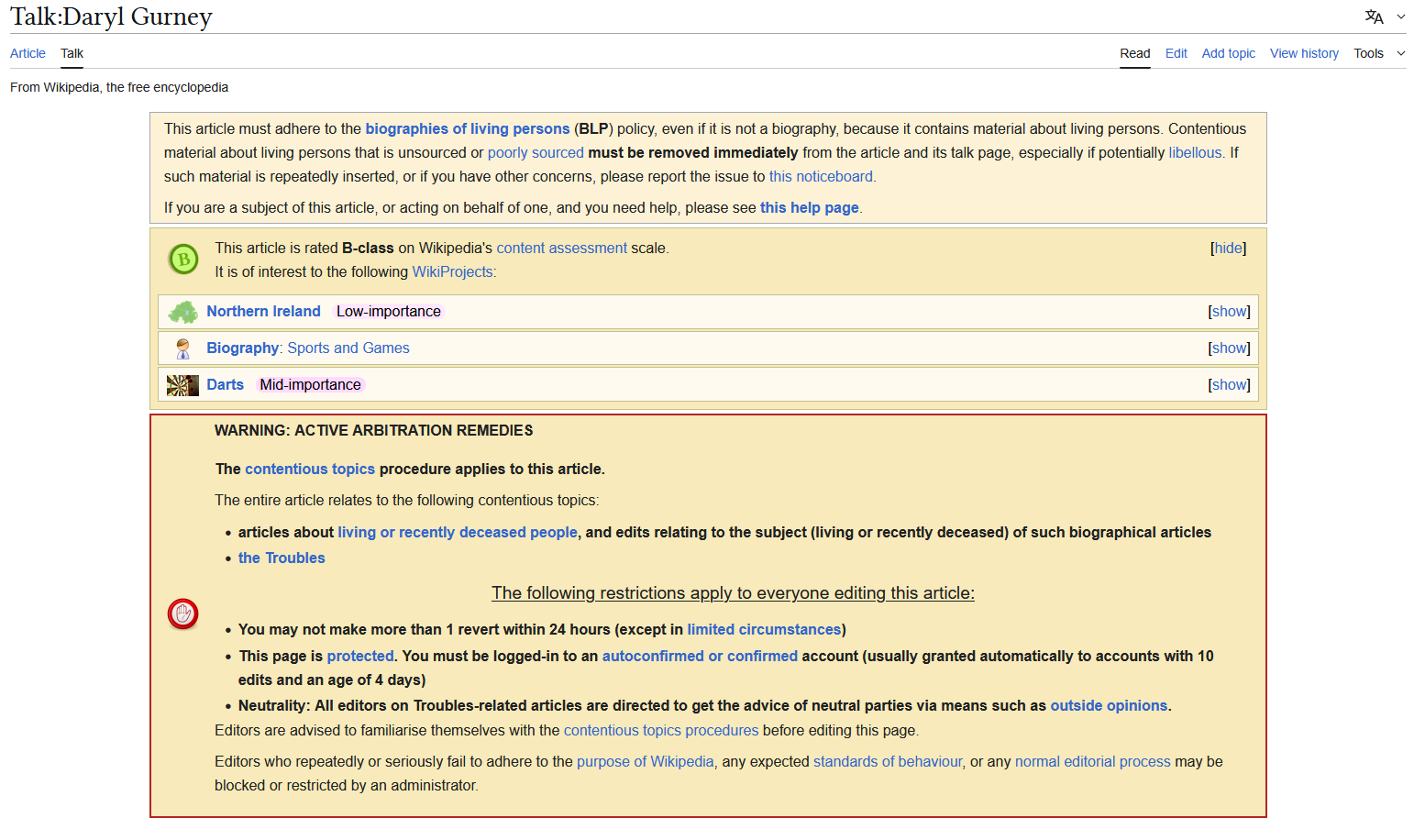
Task: Open the content assessment link
Action: 562,249
